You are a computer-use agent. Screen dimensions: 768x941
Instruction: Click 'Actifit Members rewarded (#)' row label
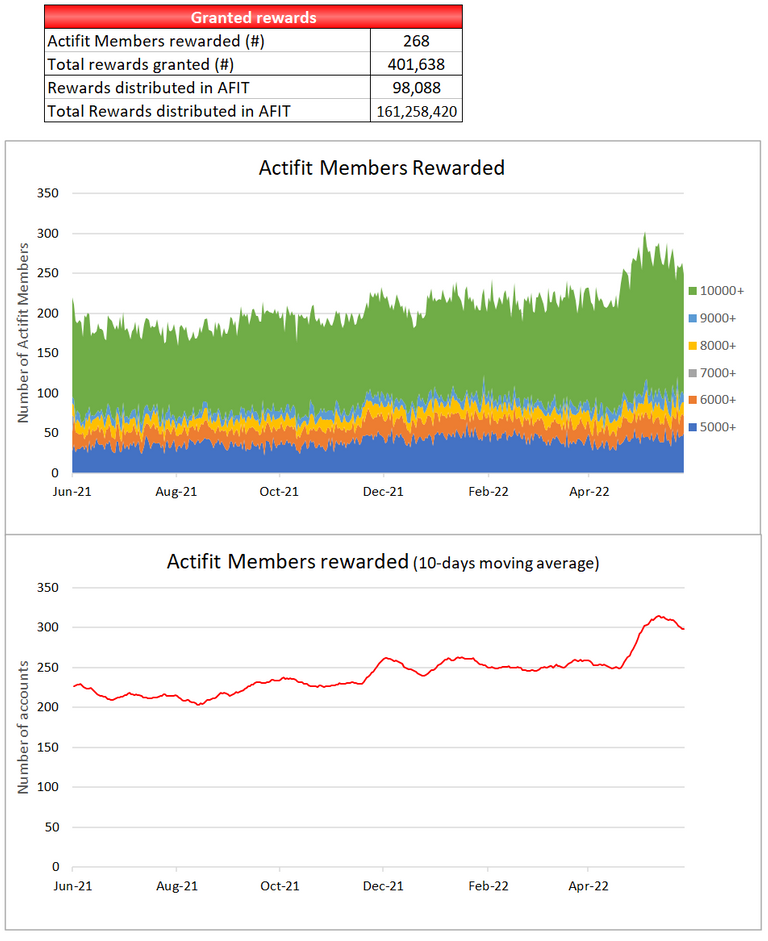[x=156, y=41]
